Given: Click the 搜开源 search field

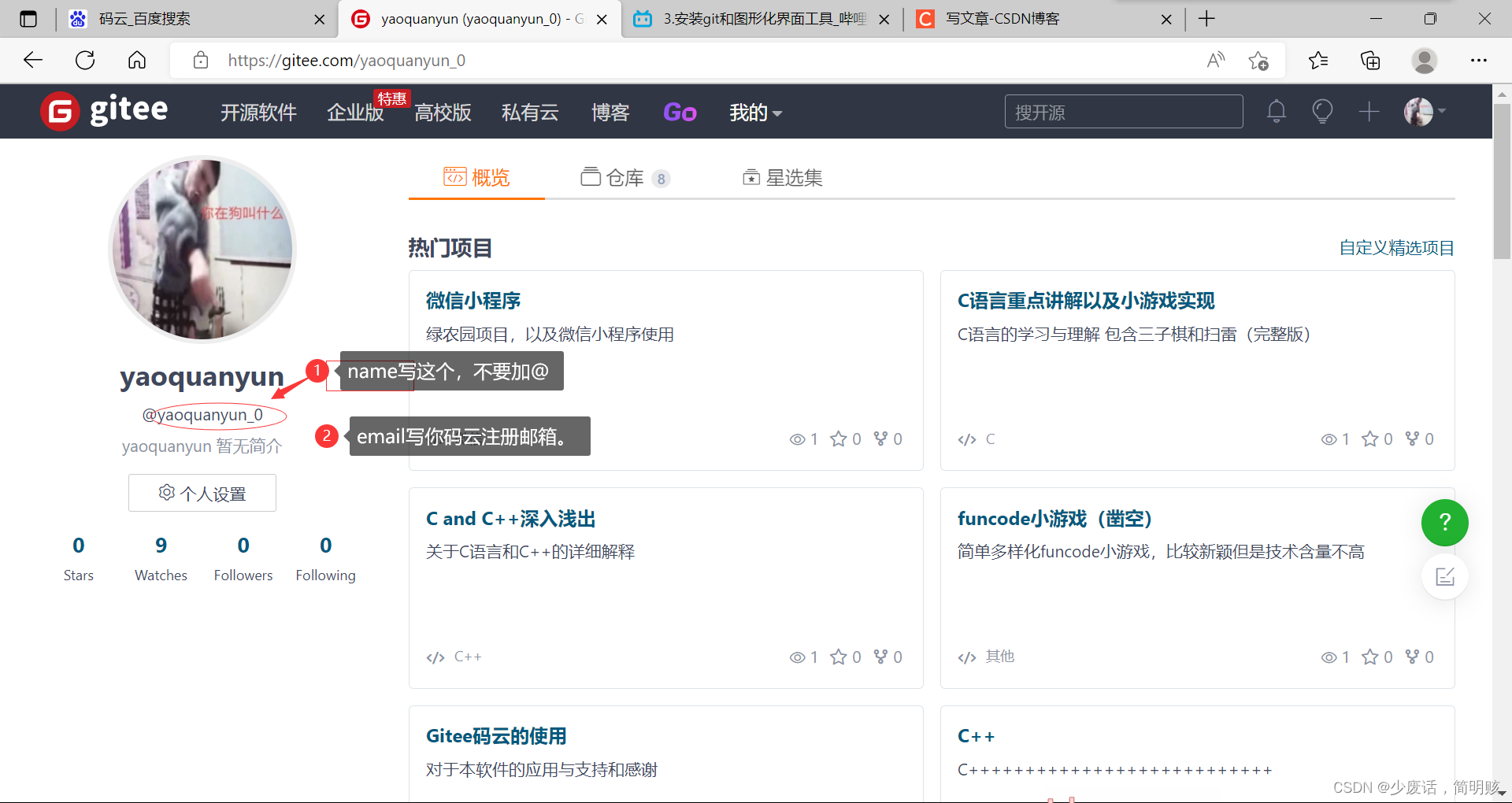Looking at the screenshot, I should point(1124,112).
